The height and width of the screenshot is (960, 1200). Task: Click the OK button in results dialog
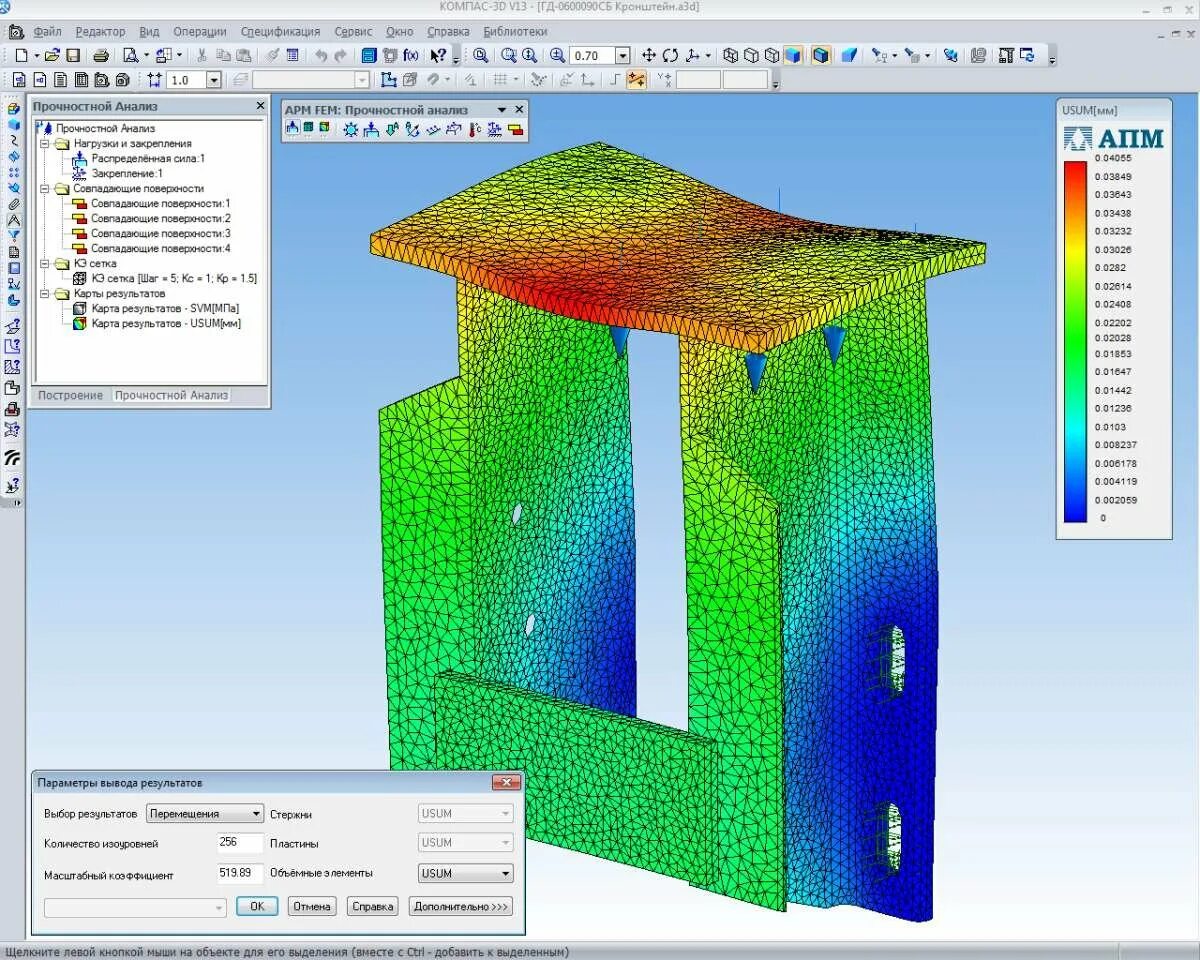coord(257,906)
